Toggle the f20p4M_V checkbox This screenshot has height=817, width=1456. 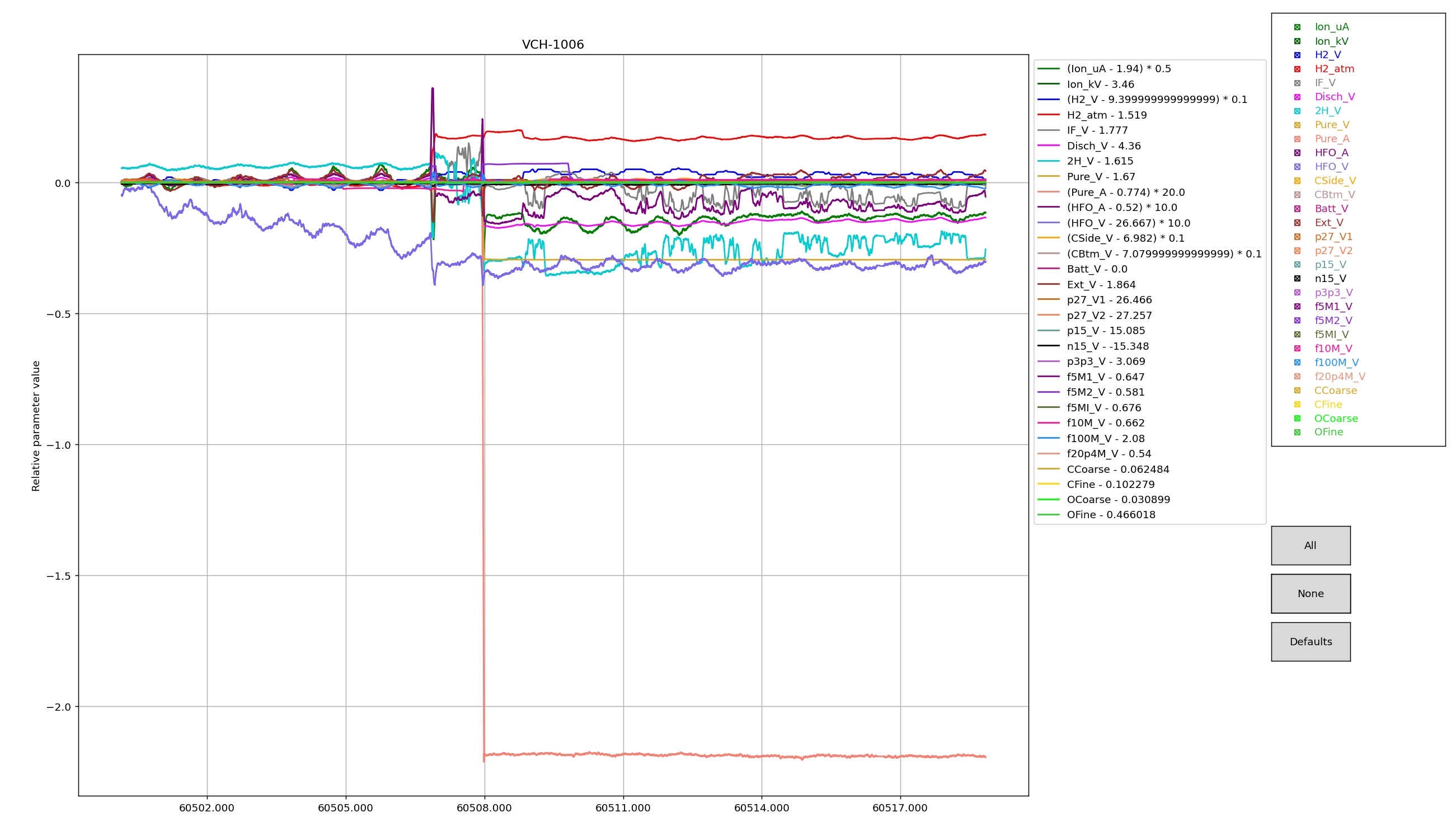1297,377
